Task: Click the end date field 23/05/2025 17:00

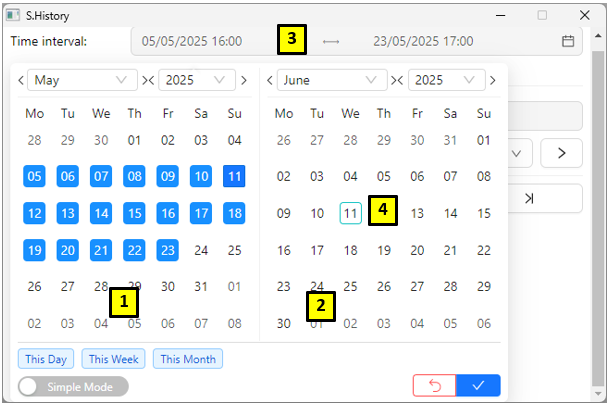Action: pos(422,41)
